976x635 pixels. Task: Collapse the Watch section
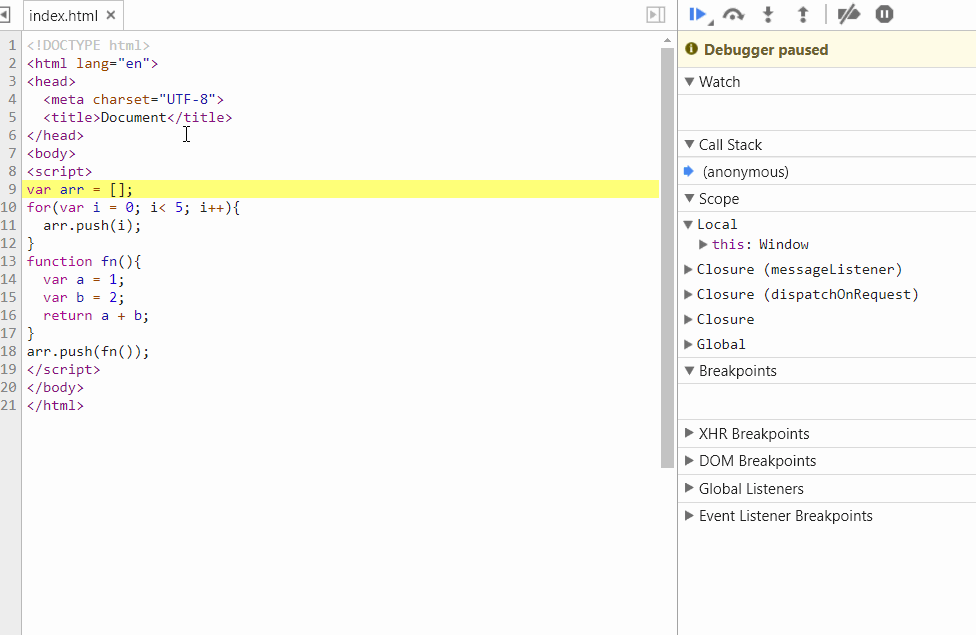click(689, 82)
